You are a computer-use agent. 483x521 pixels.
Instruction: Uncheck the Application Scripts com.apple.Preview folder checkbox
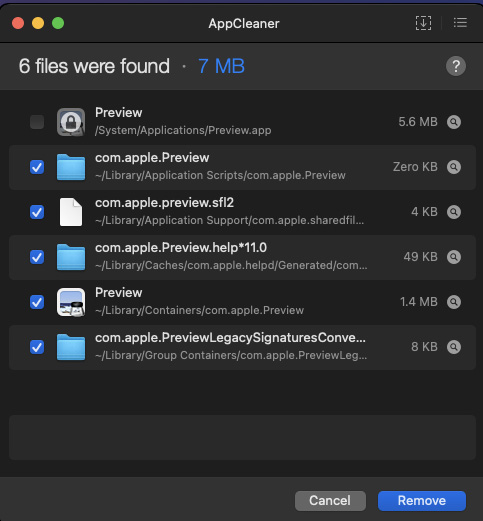[x=37, y=167]
